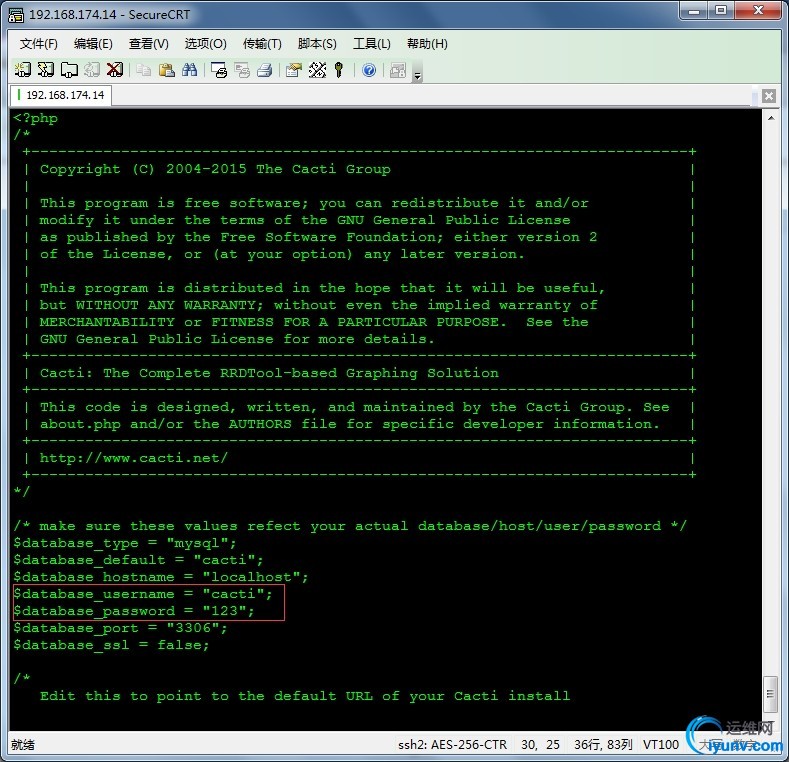This screenshot has width=789, height=762.
Task: Click the $database_ssl = false line
Action: pyautogui.click(x=111, y=645)
